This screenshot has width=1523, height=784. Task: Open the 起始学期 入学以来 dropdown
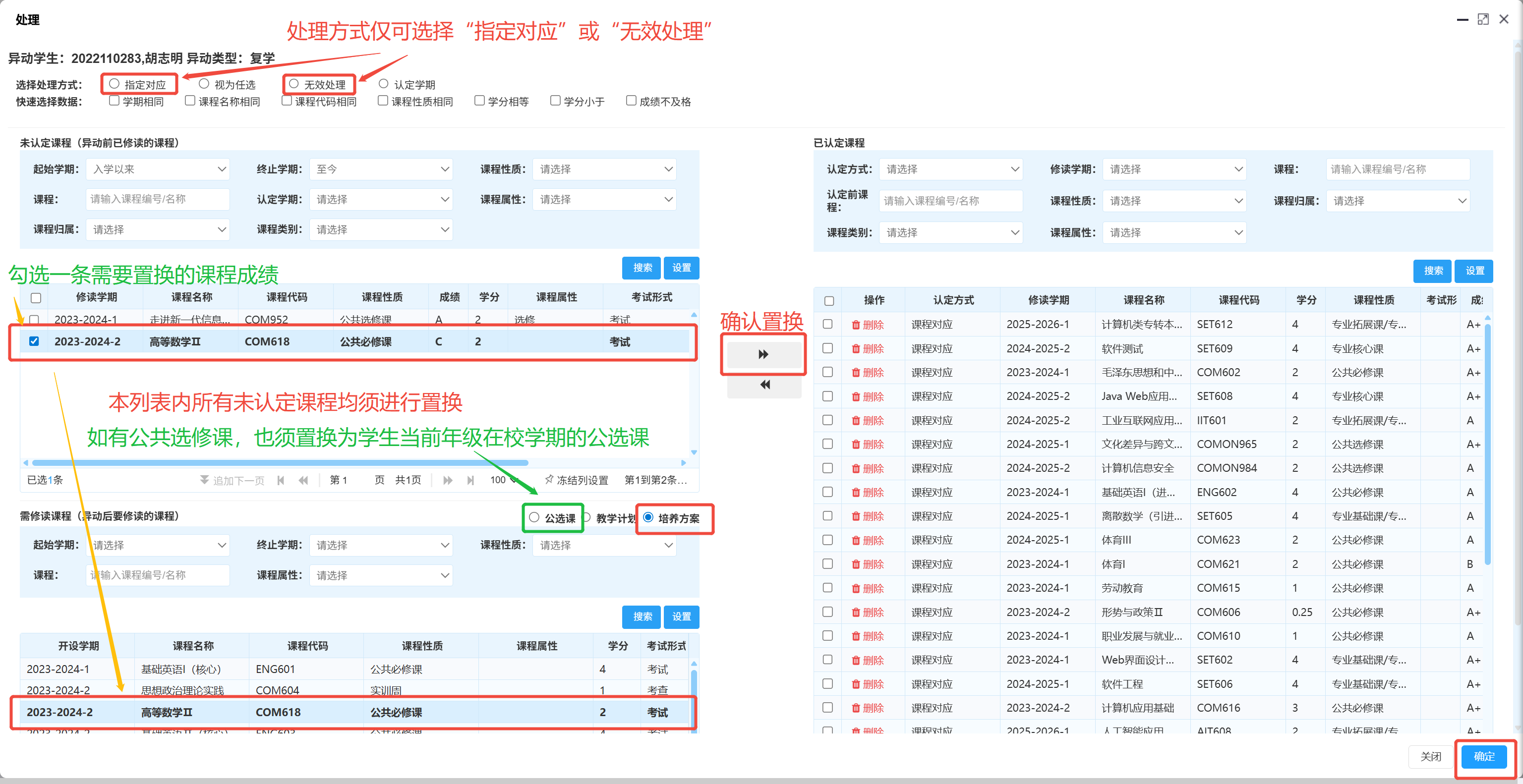click(x=157, y=169)
